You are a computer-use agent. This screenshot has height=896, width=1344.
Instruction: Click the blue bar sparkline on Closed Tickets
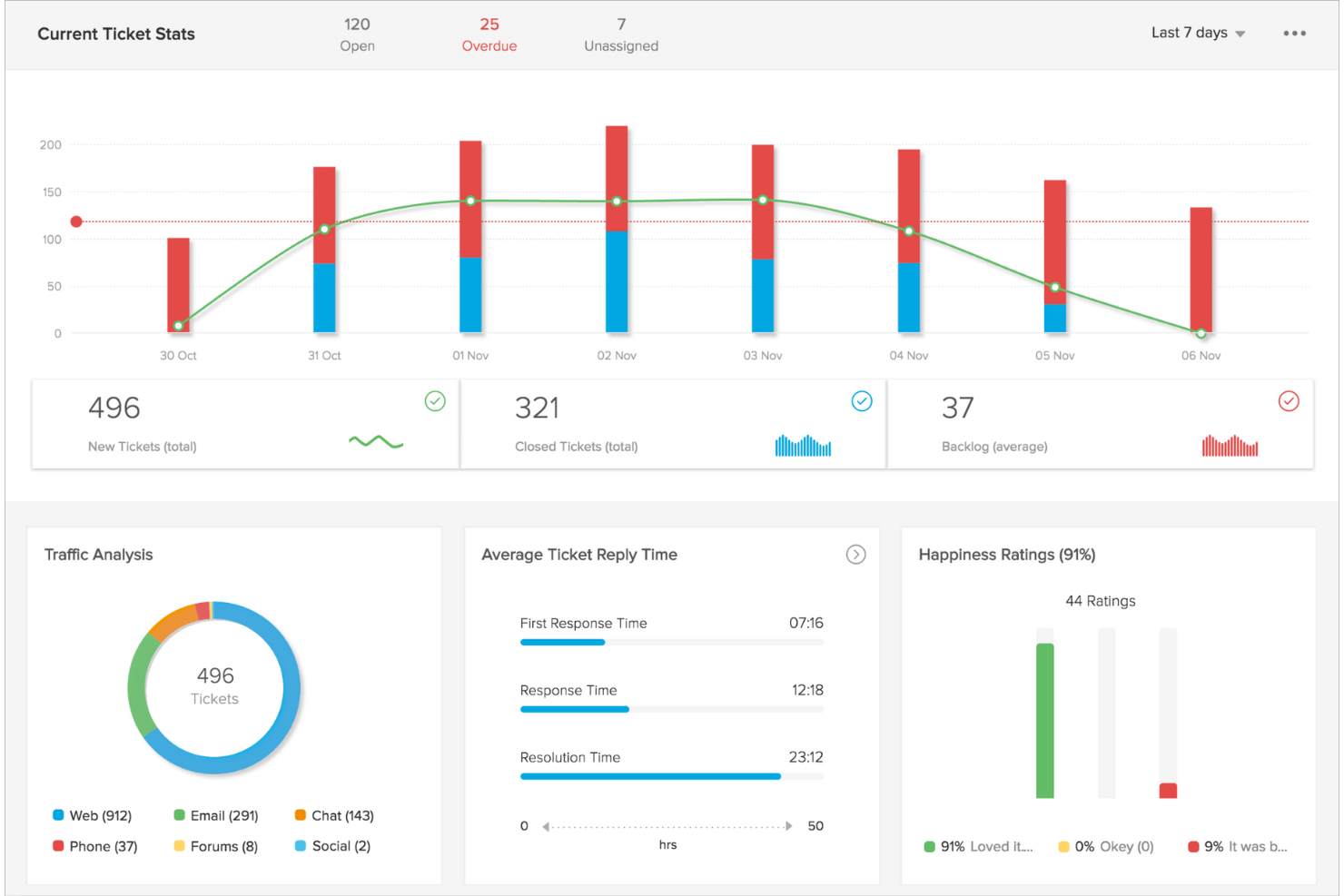[803, 446]
